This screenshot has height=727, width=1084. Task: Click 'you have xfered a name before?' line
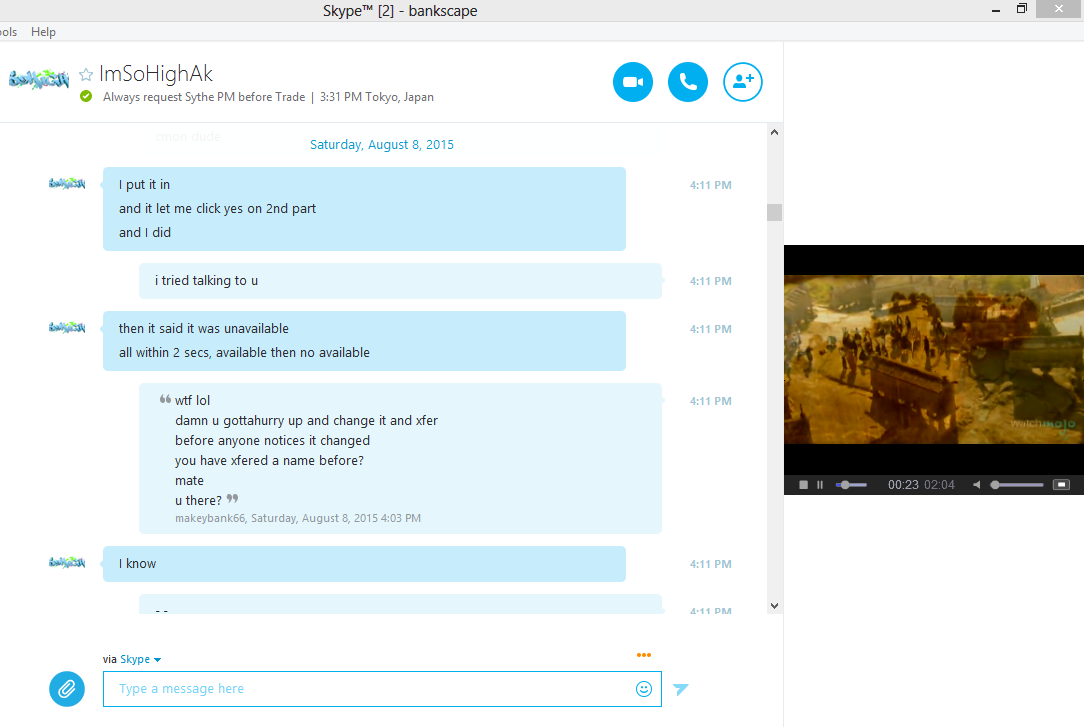pyautogui.click(x=269, y=460)
